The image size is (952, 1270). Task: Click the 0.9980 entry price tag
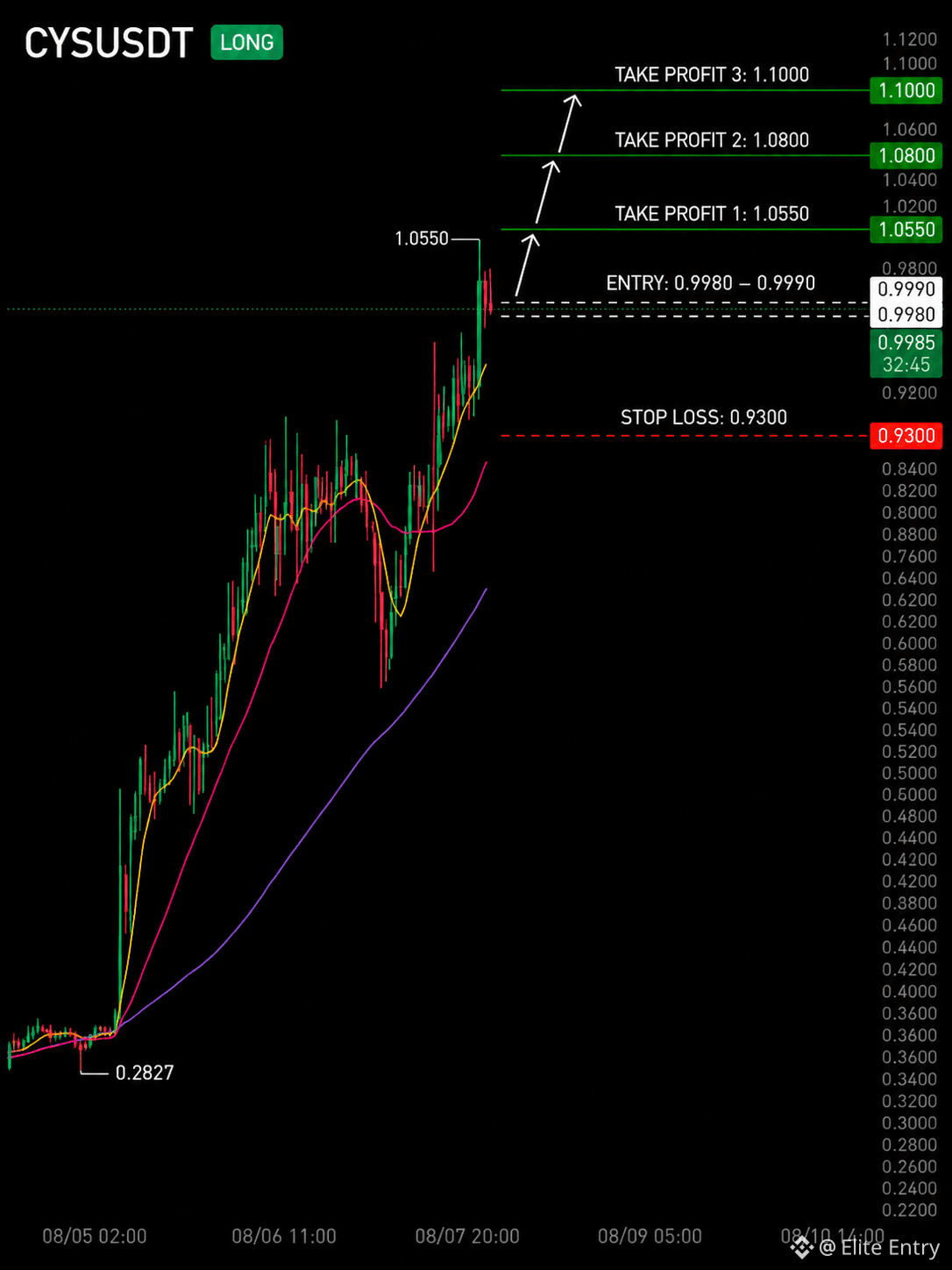(906, 314)
